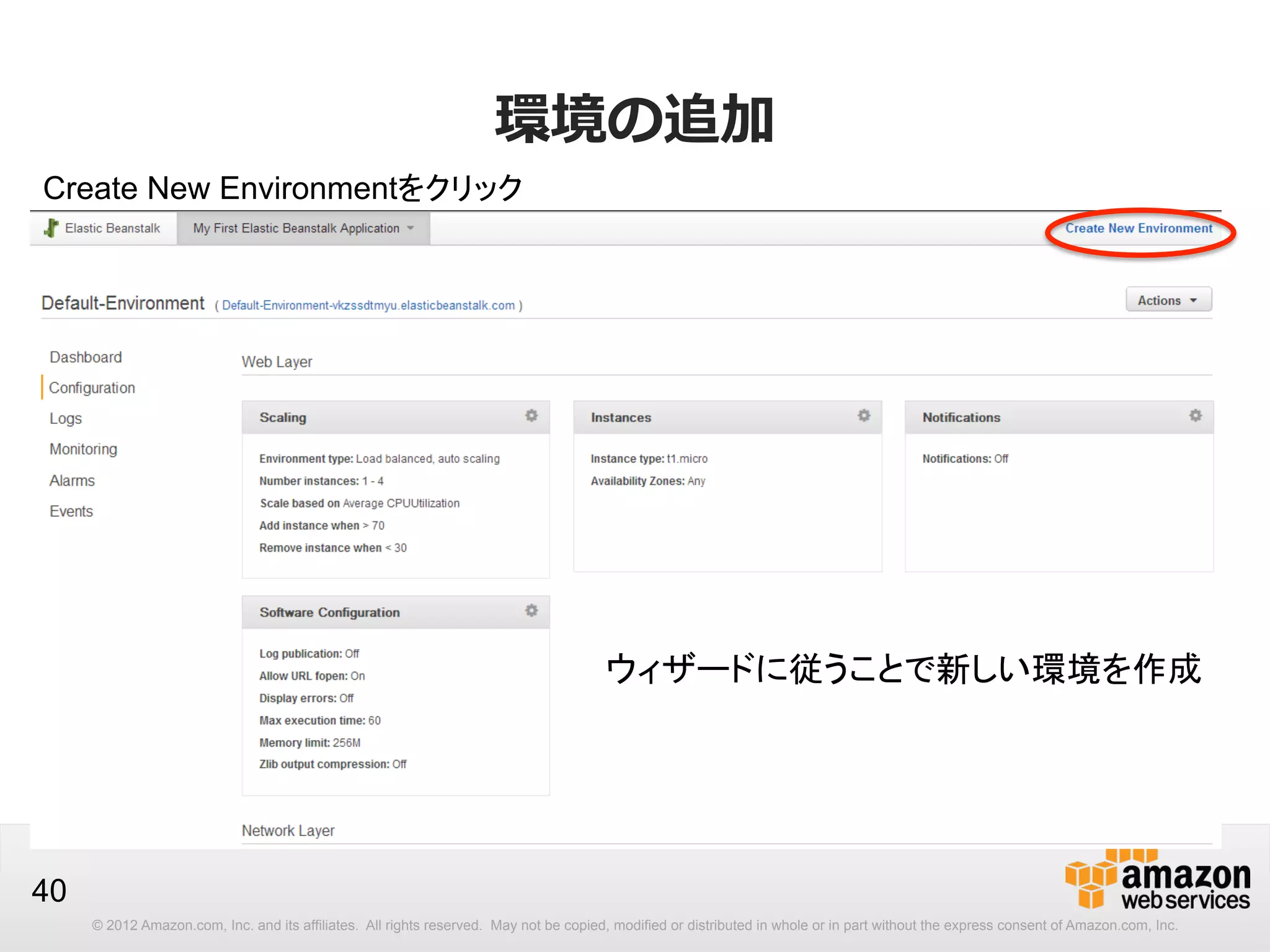Click Add instance when > 70 text

322,526
